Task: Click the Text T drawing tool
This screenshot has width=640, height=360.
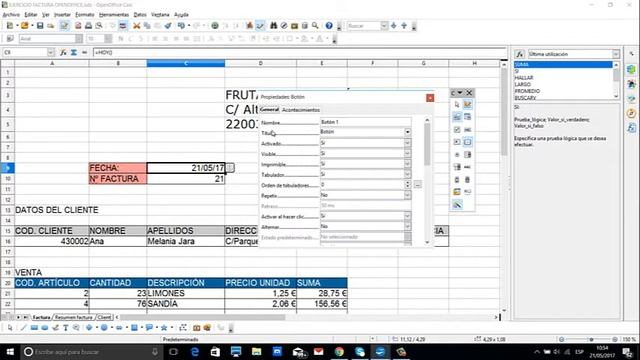Action: pyautogui.click(x=66, y=328)
